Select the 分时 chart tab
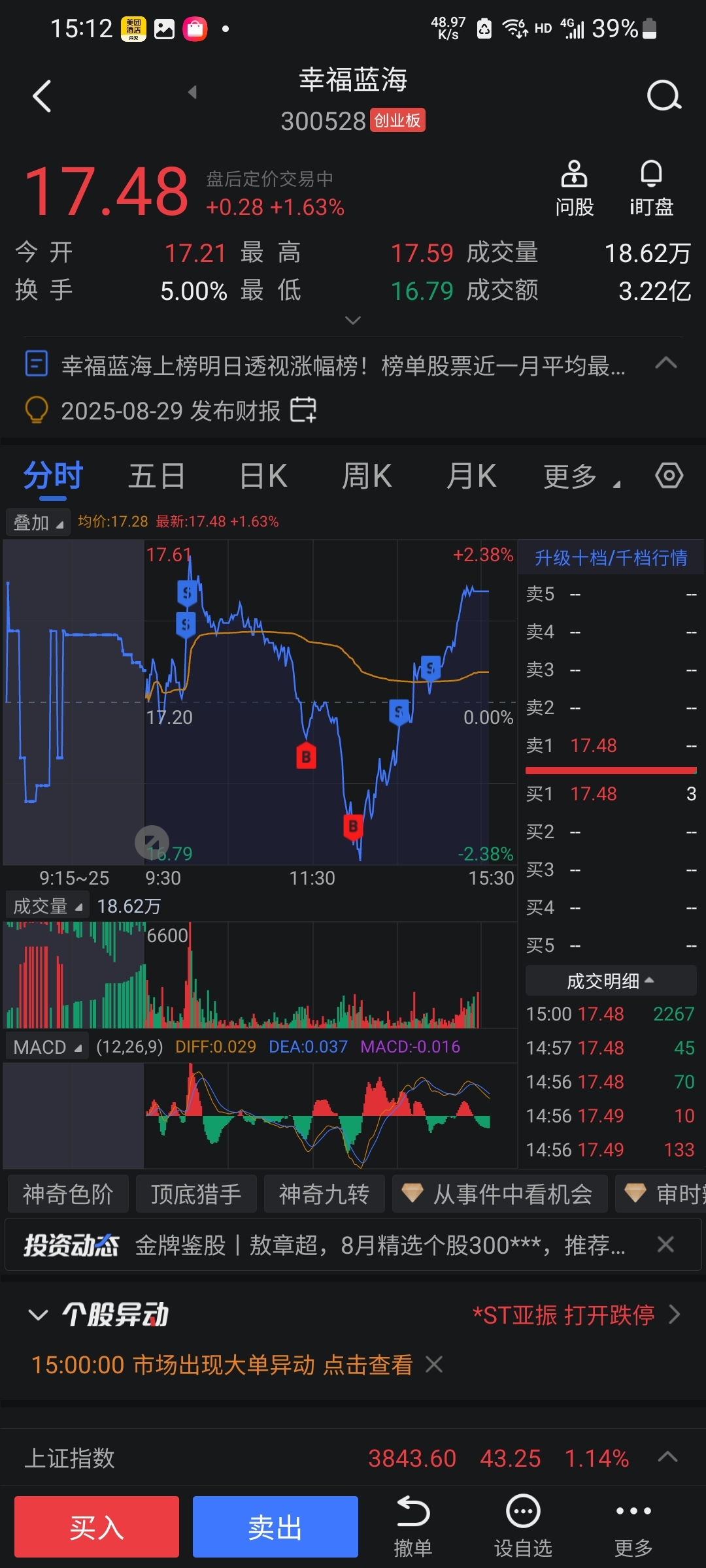706x1568 pixels. (x=53, y=476)
